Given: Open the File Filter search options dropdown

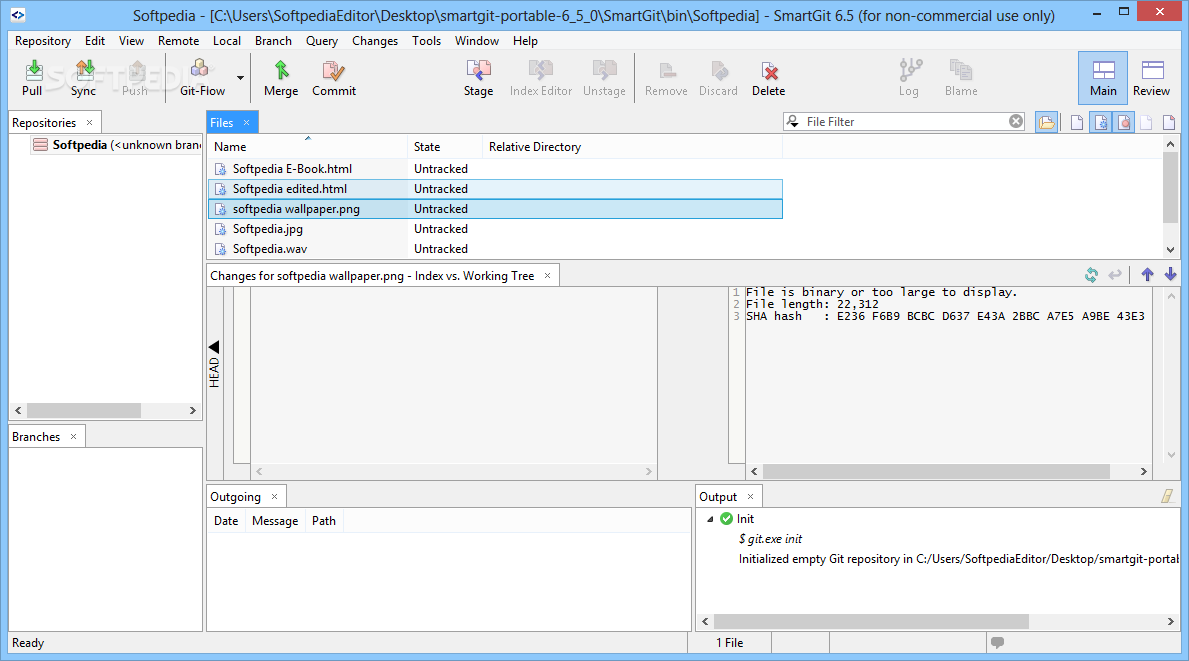Looking at the screenshot, I should click(792, 121).
